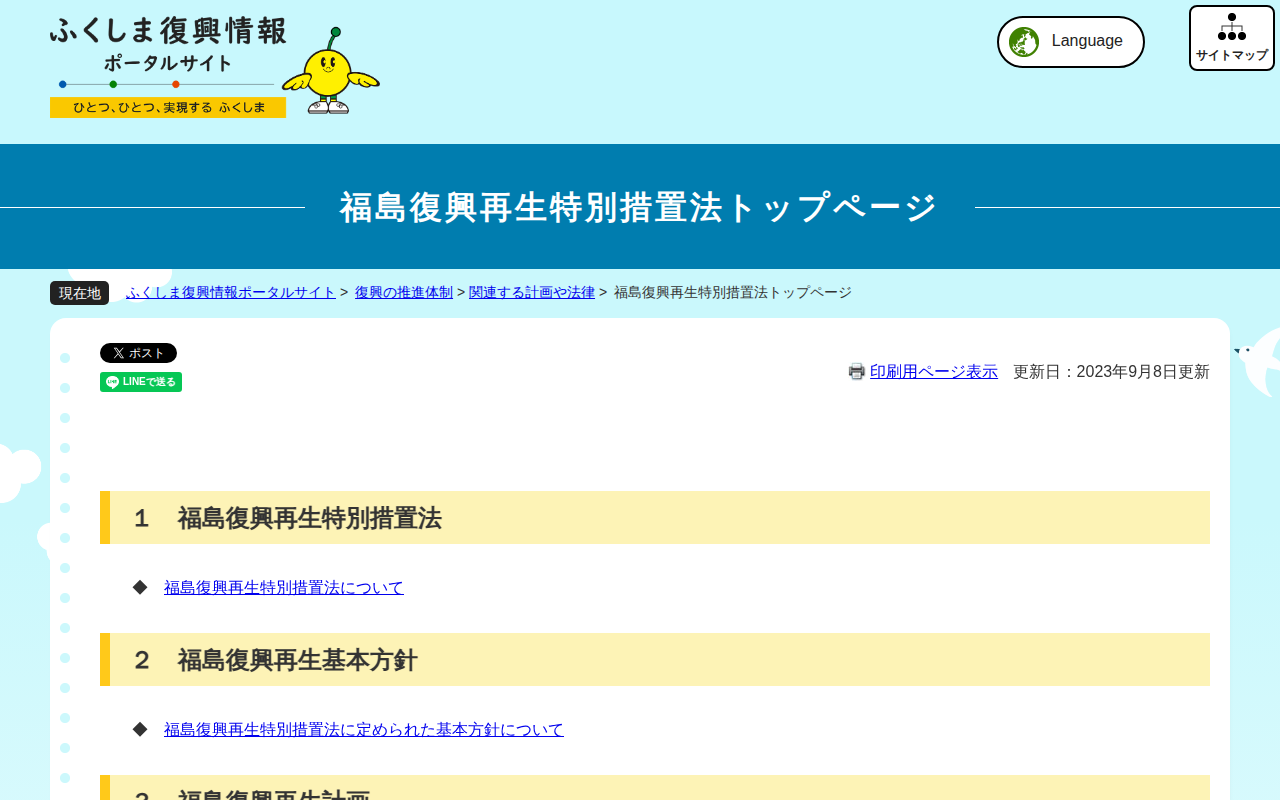Click the globe icon beside Language
1280x800 pixels.
(1024, 42)
